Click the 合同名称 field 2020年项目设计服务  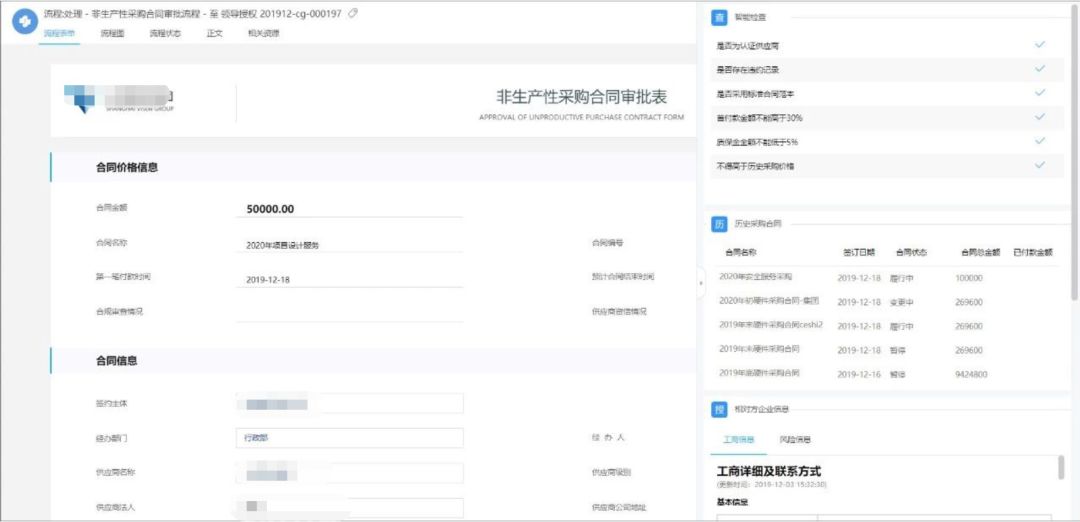(349, 244)
